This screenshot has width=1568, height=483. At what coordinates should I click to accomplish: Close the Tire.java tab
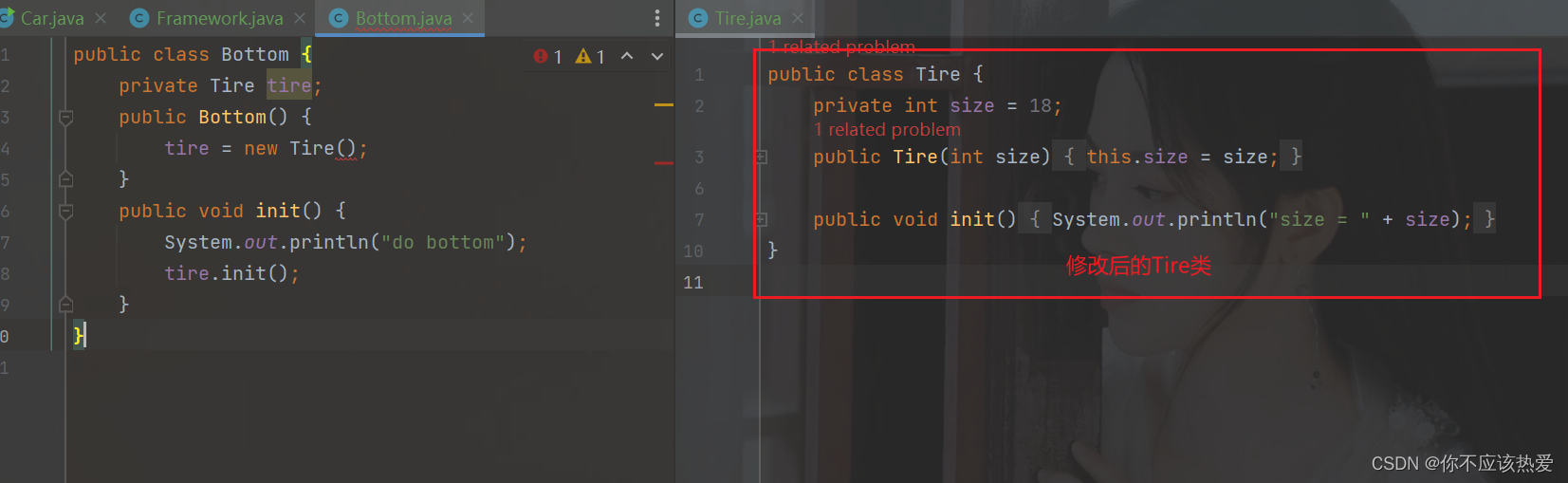(x=798, y=18)
